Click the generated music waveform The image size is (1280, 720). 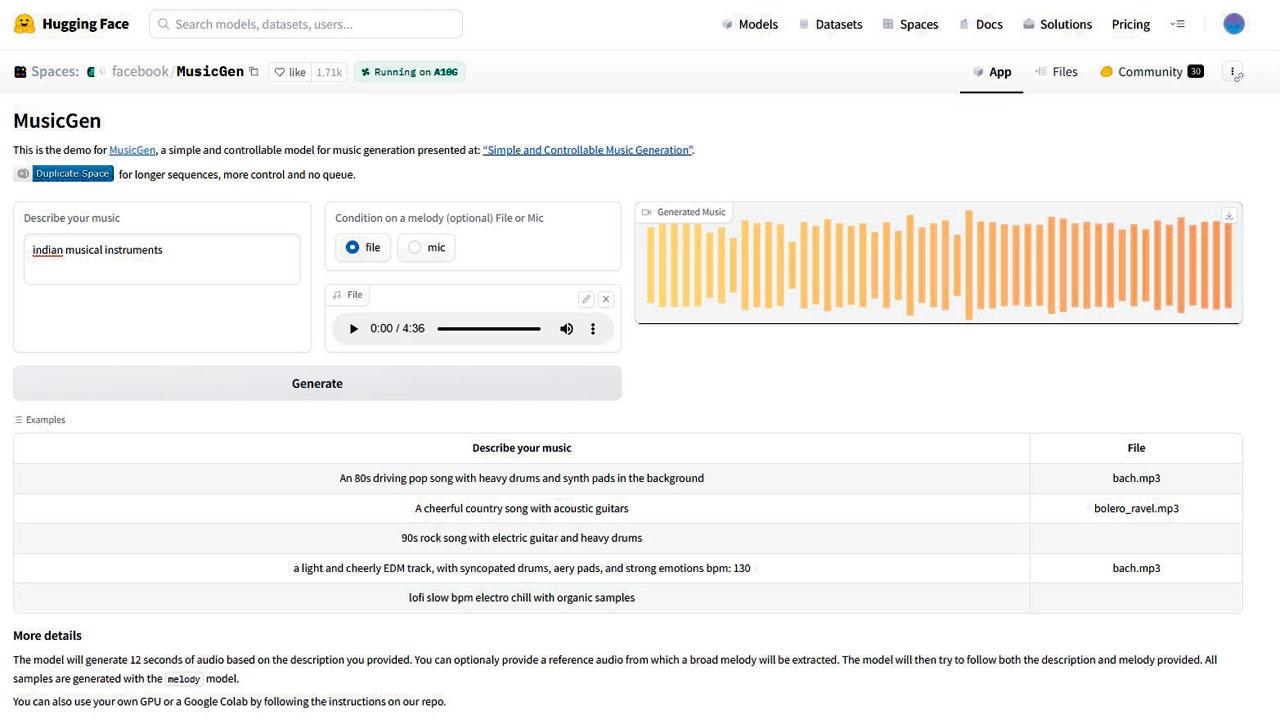[940, 265]
